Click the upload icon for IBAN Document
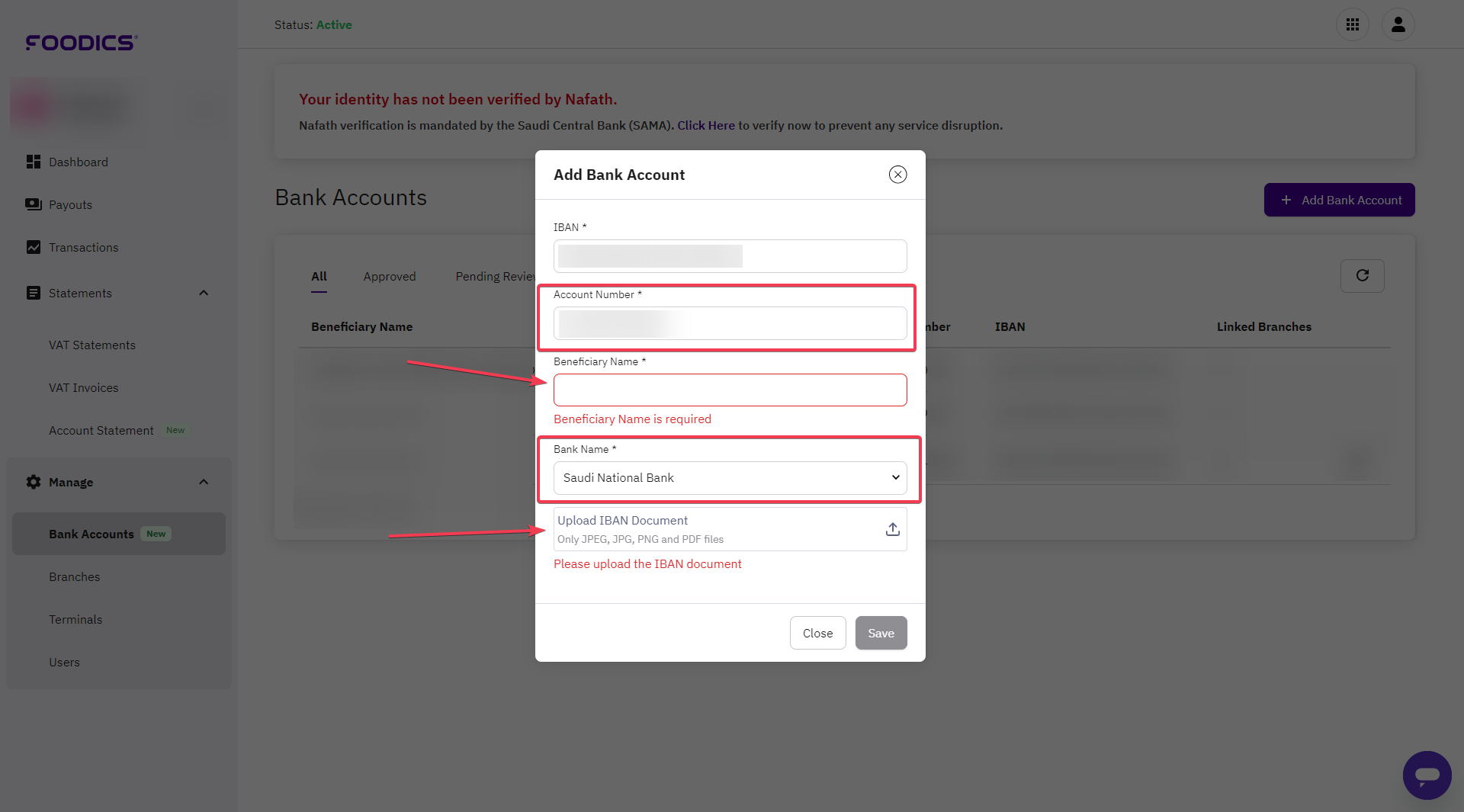1464x812 pixels. tap(892, 528)
